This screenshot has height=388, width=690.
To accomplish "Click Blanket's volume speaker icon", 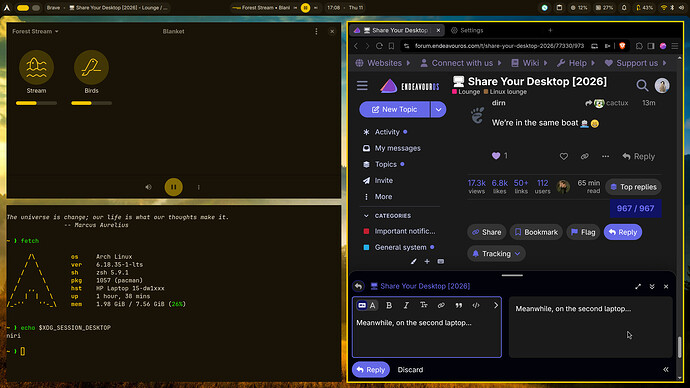I will [x=148, y=187].
